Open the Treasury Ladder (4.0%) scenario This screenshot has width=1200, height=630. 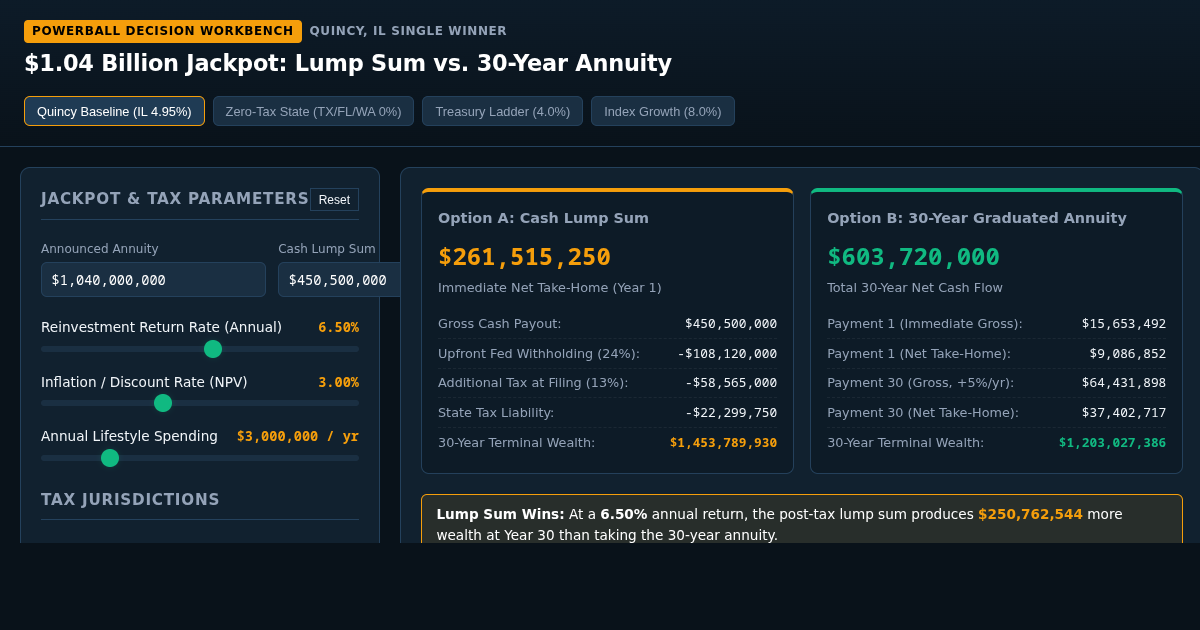[502, 111]
